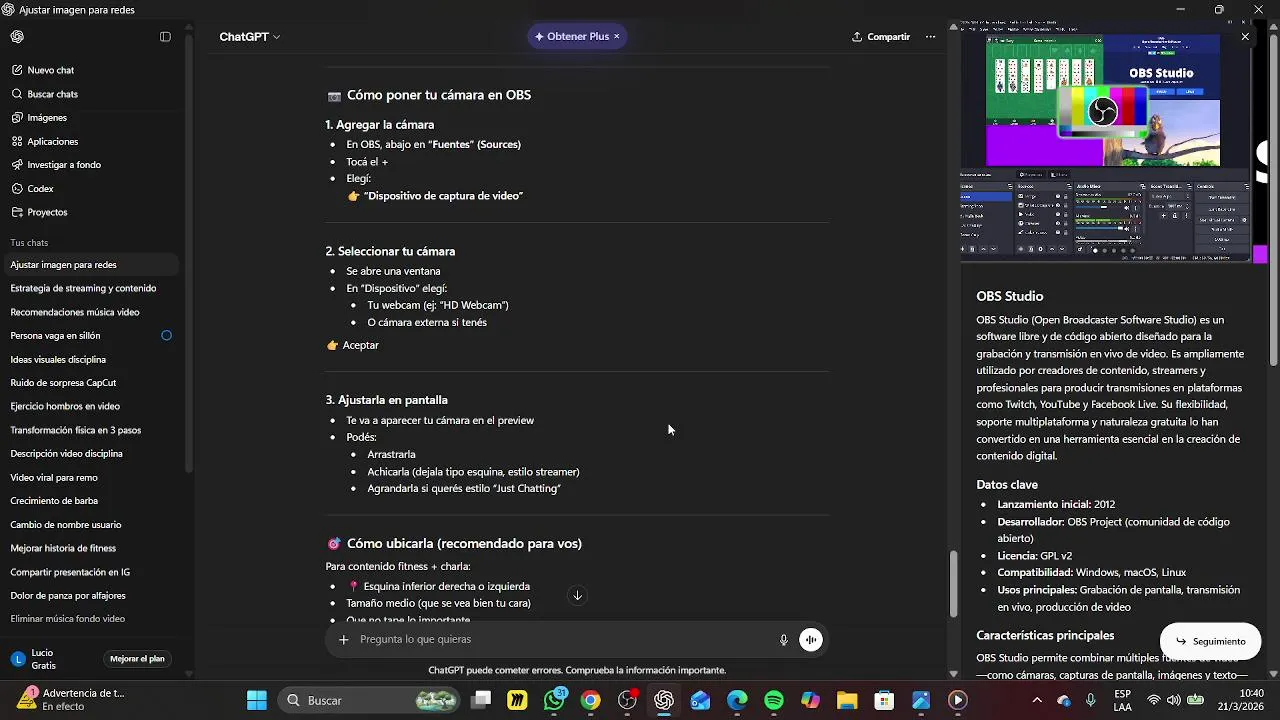The height and width of the screenshot is (720, 1280).
Task: Click the plus attach button in the composer
Action: point(343,640)
